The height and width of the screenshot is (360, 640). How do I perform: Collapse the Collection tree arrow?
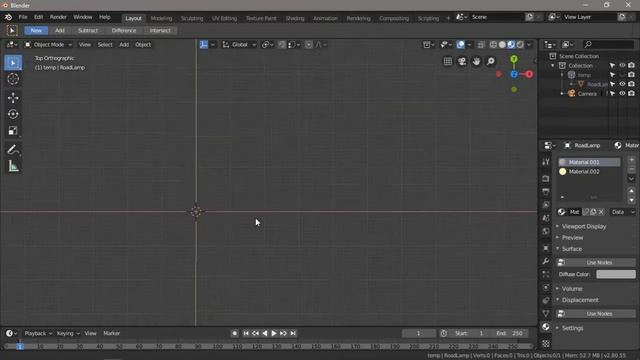coord(553,65)
